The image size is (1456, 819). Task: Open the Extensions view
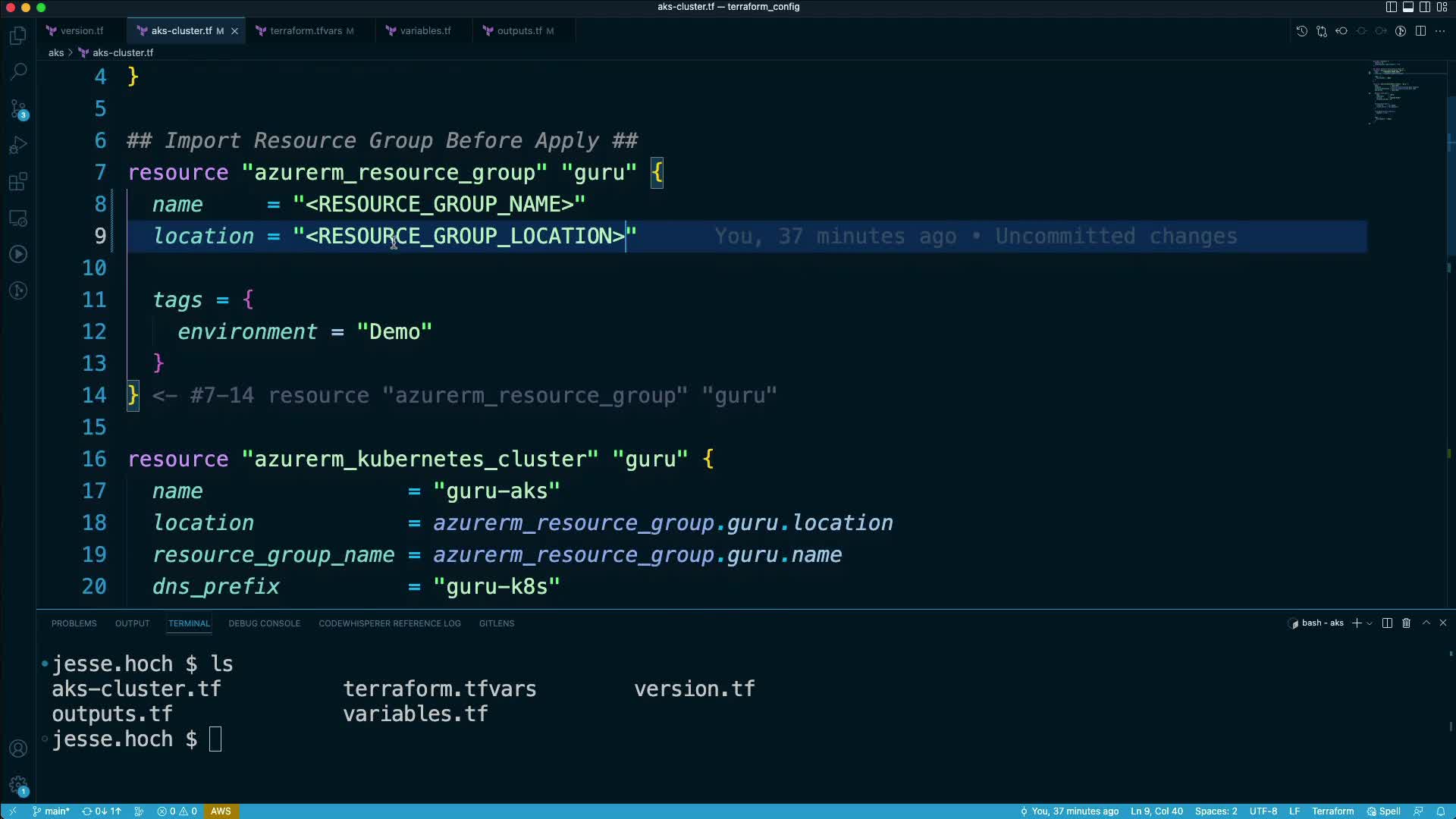(18, 181)
